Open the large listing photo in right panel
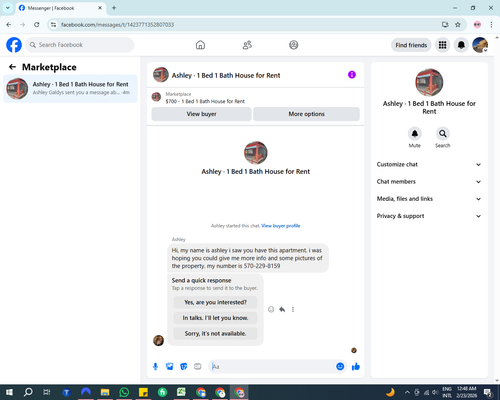500x400 pixels. click(x=429, y=82)
